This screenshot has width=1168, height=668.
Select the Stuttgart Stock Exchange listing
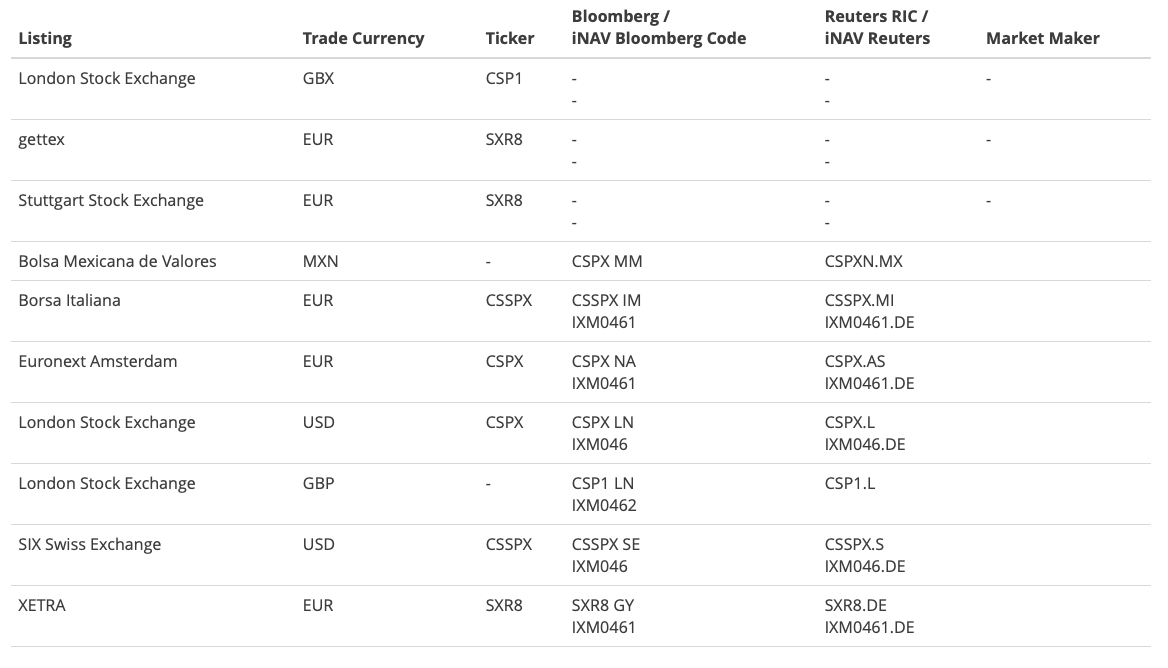click(111, 200)
